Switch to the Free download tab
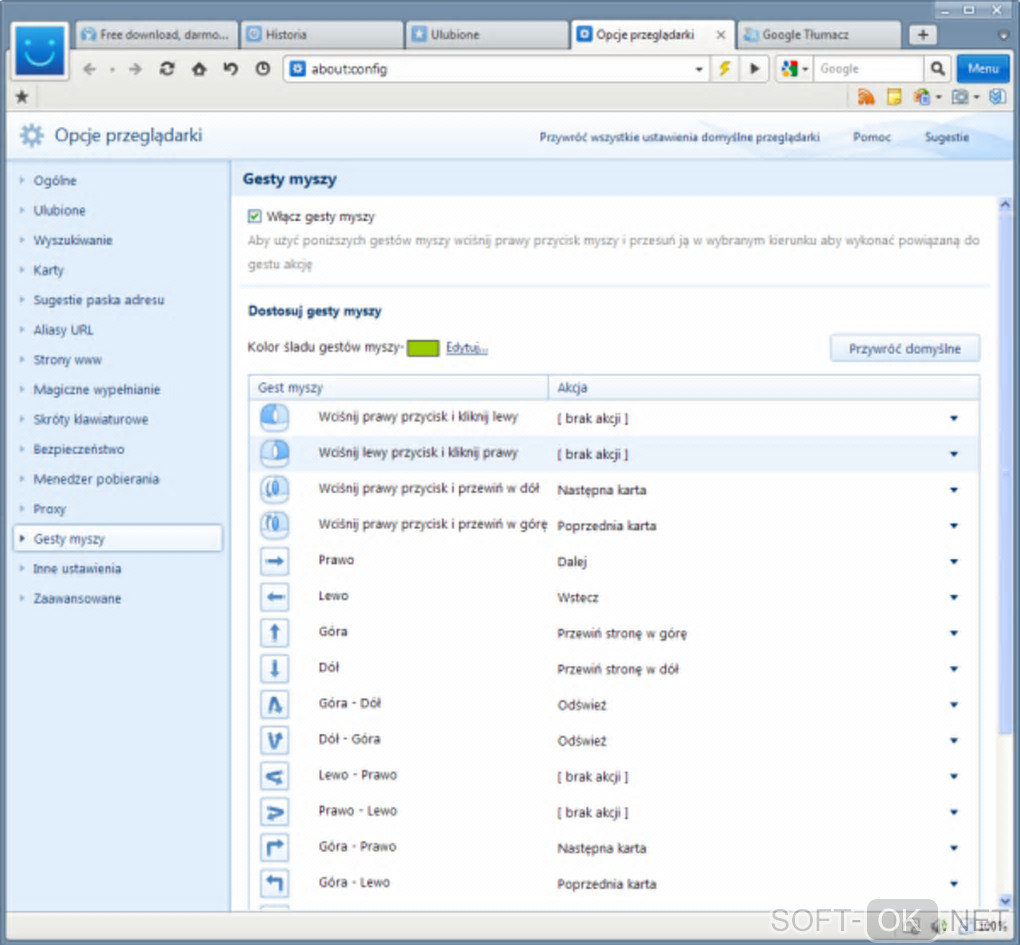The image size is (1020, 945). [157, 34]
